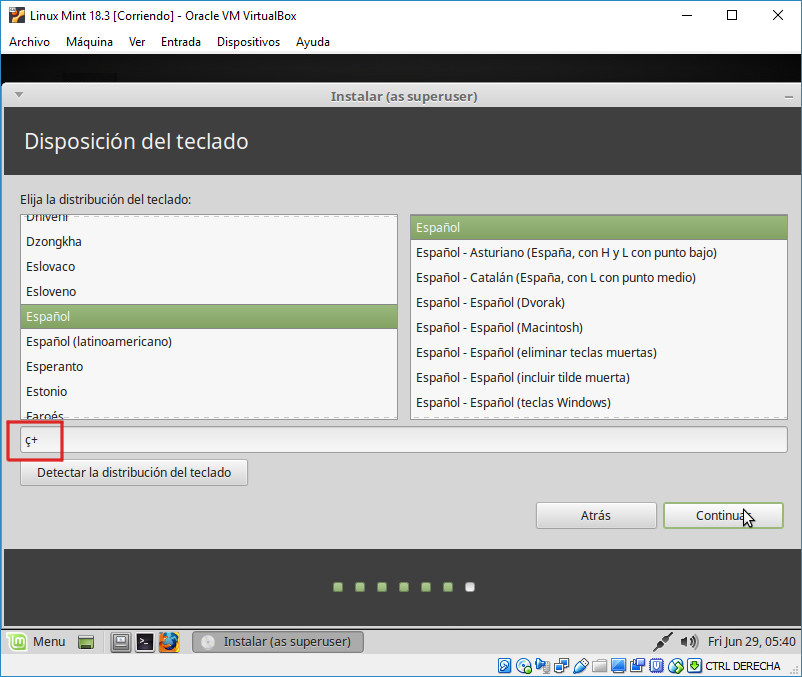The image size is (802, 677).
Task: Click the gray monitor launcher in panel
Action: tap(121, 642)
